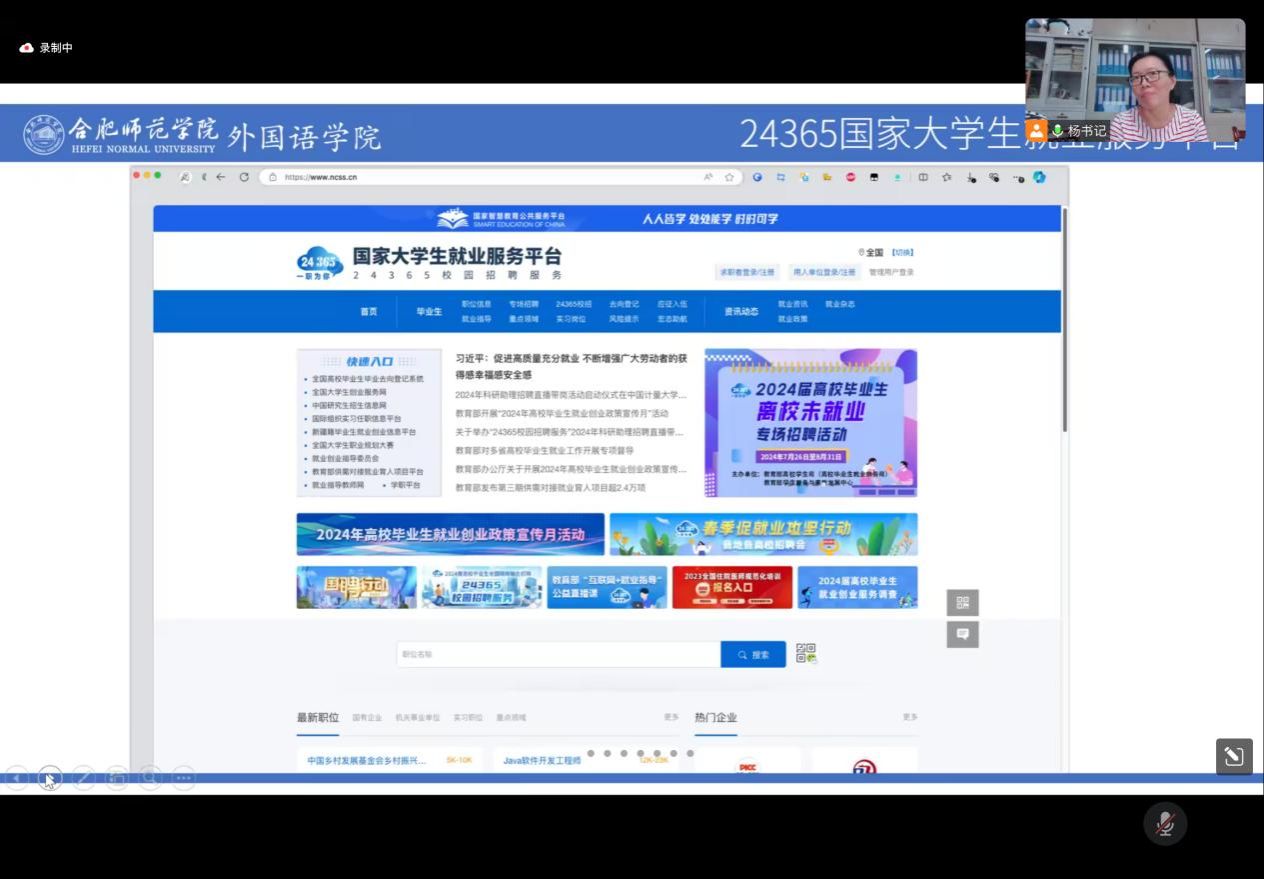Click the browser back arrow
The image size is (1264, 879).
(221, 177)
